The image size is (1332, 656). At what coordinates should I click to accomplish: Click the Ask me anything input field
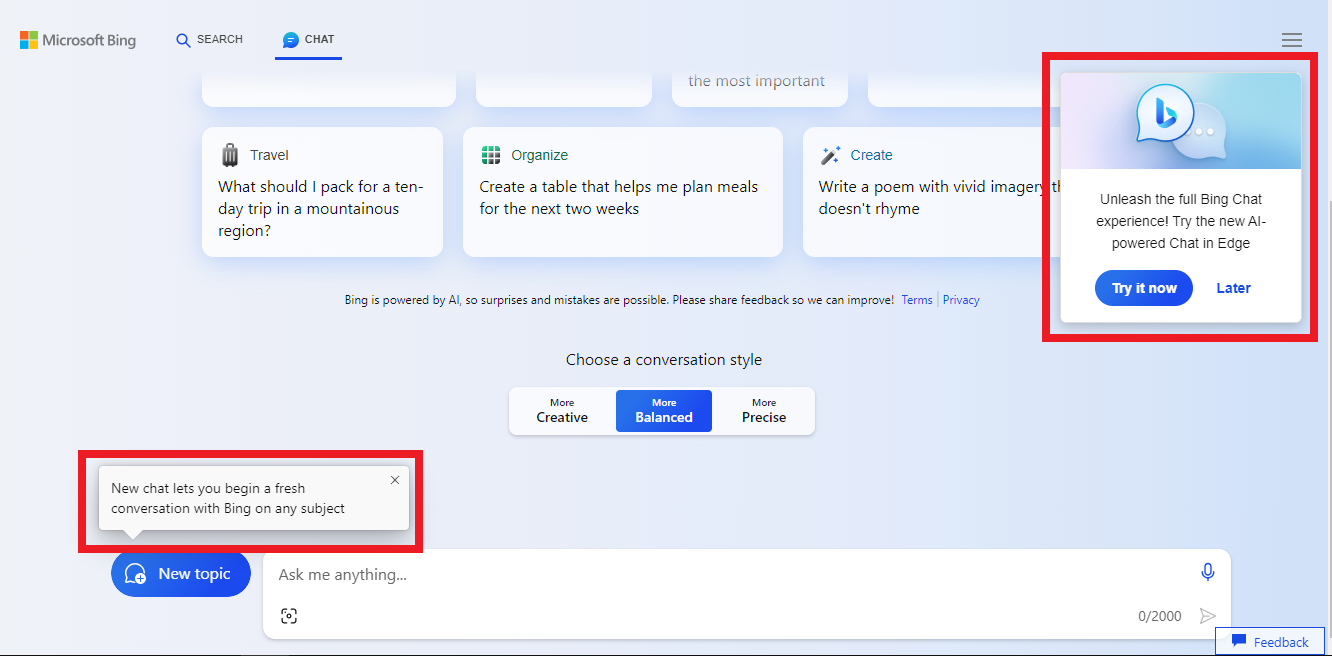coord(700,575)
